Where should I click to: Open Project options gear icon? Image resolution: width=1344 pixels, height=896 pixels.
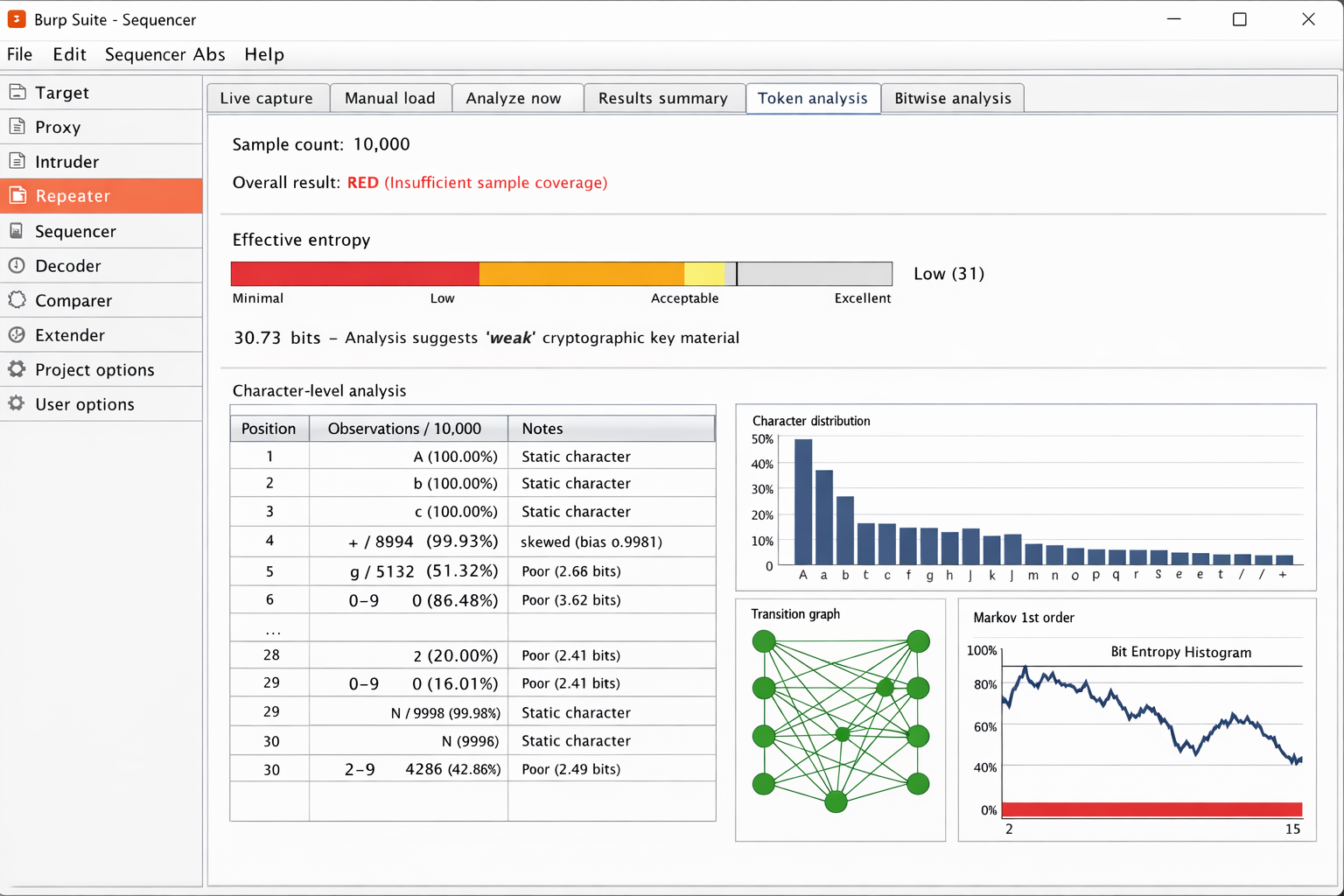tap(17, 369)
